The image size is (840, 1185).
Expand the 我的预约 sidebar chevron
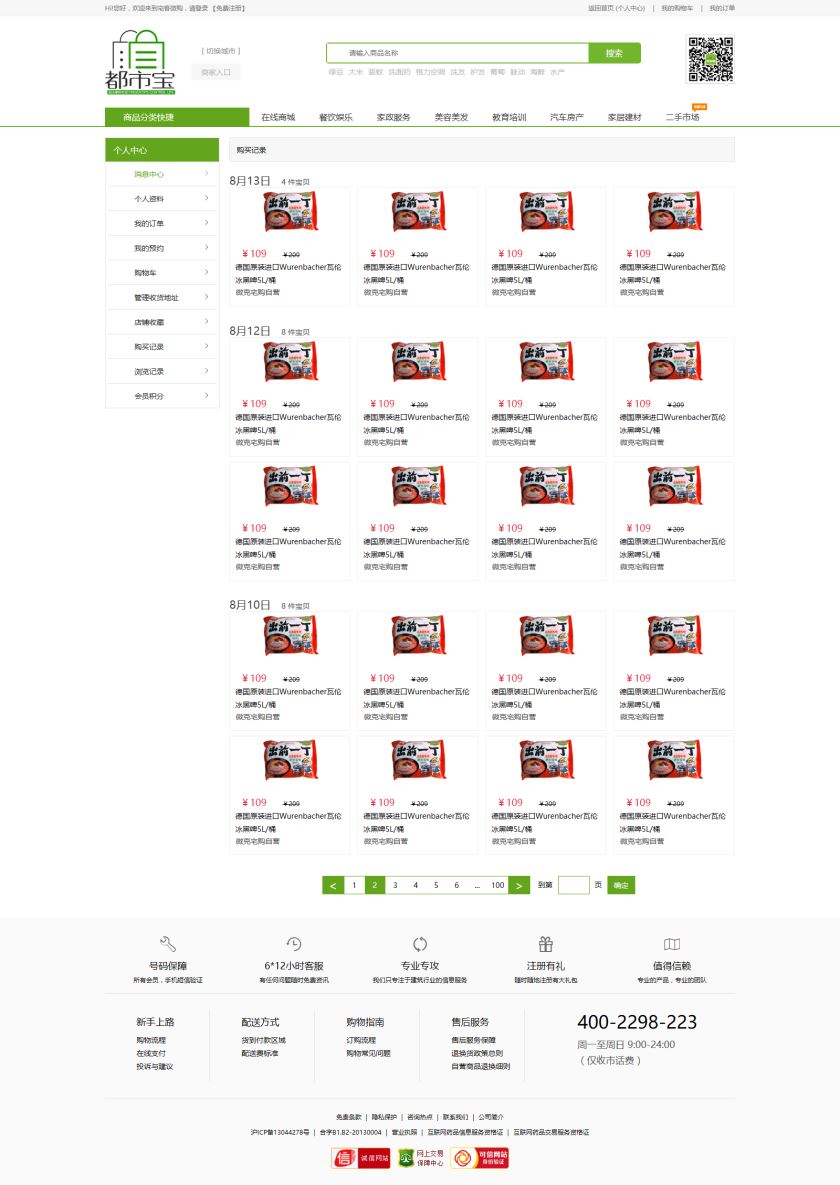tap(206, 247)
